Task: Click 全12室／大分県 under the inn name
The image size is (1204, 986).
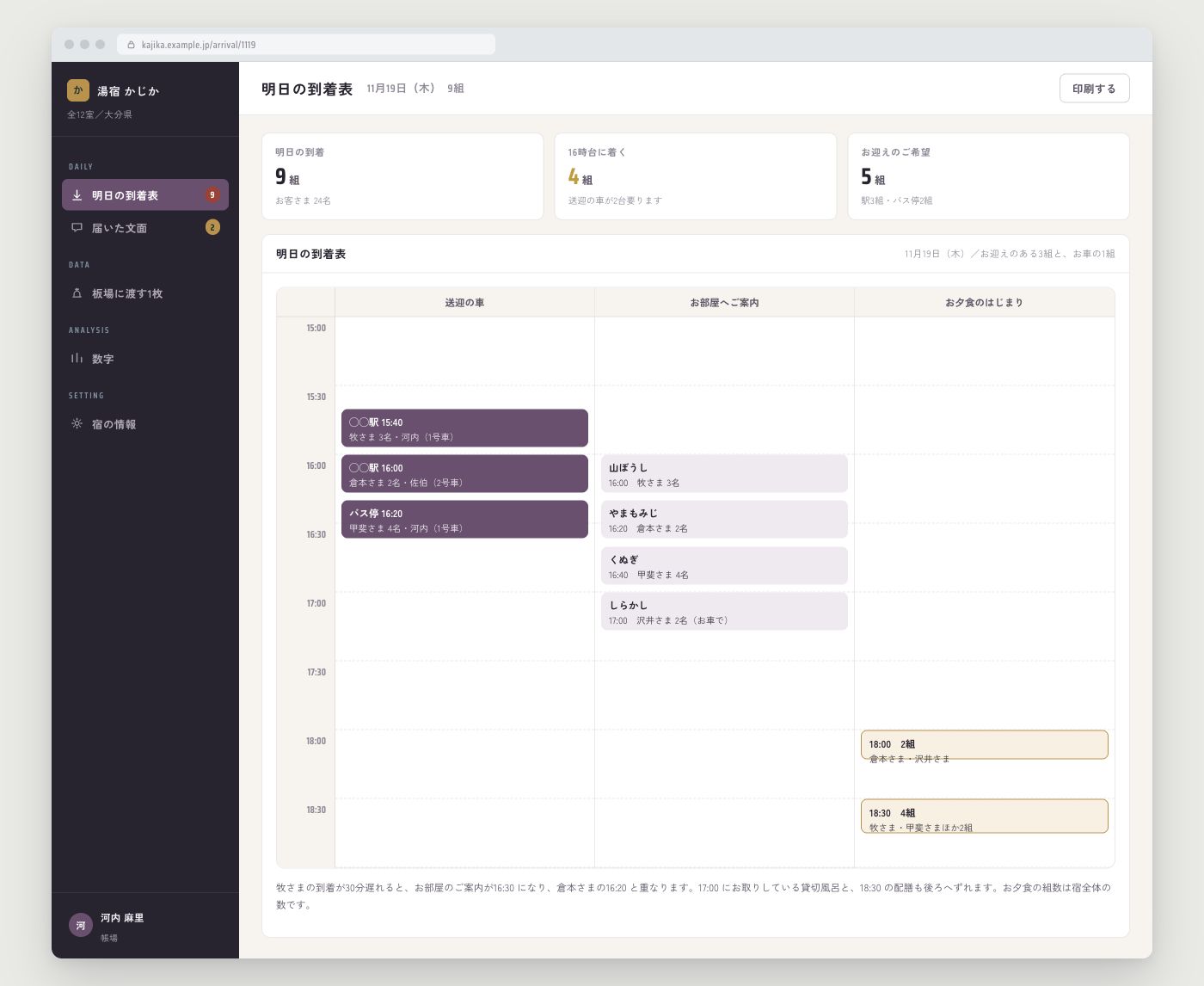Action: (100, 114)
